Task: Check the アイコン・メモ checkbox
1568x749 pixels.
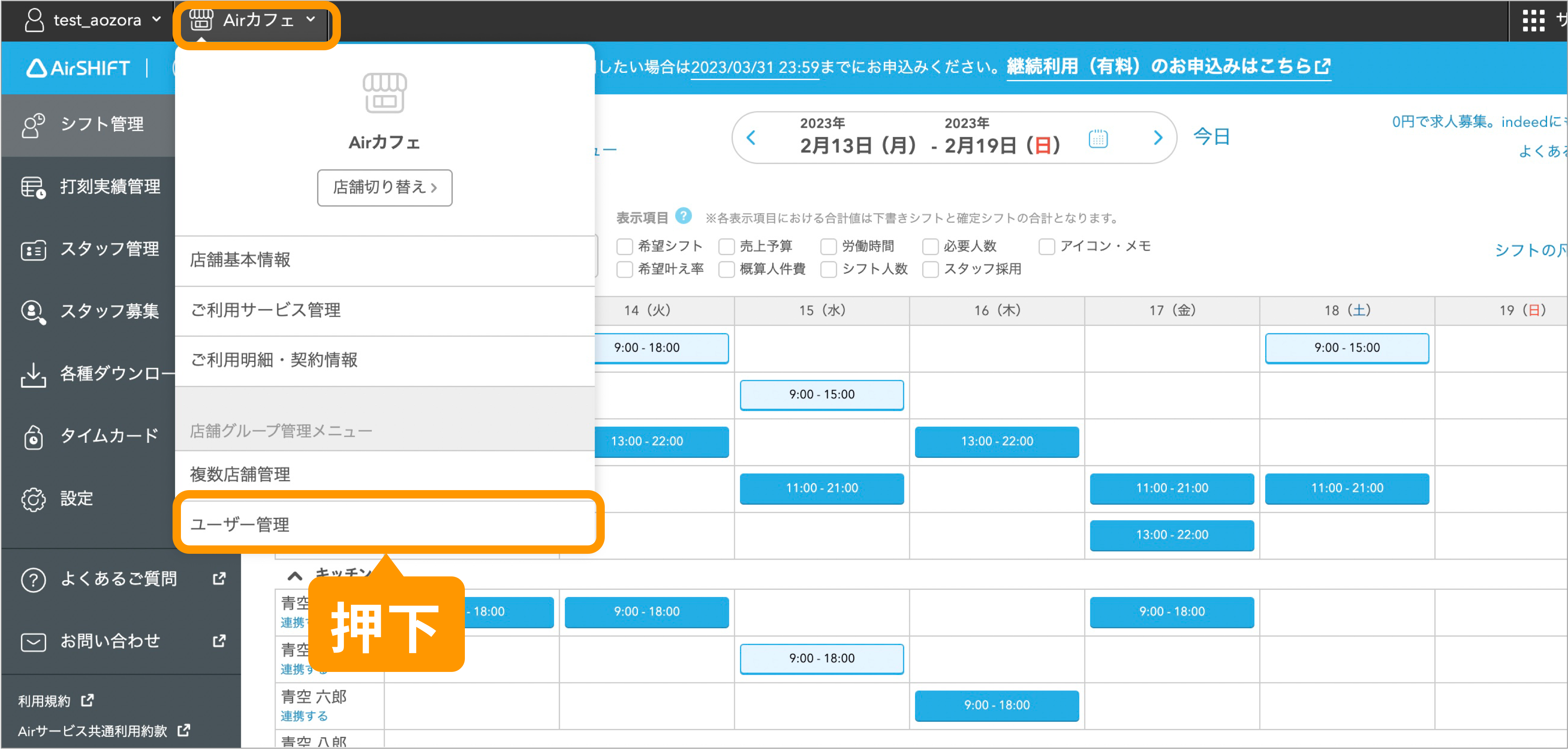Action: point(1047,247)
